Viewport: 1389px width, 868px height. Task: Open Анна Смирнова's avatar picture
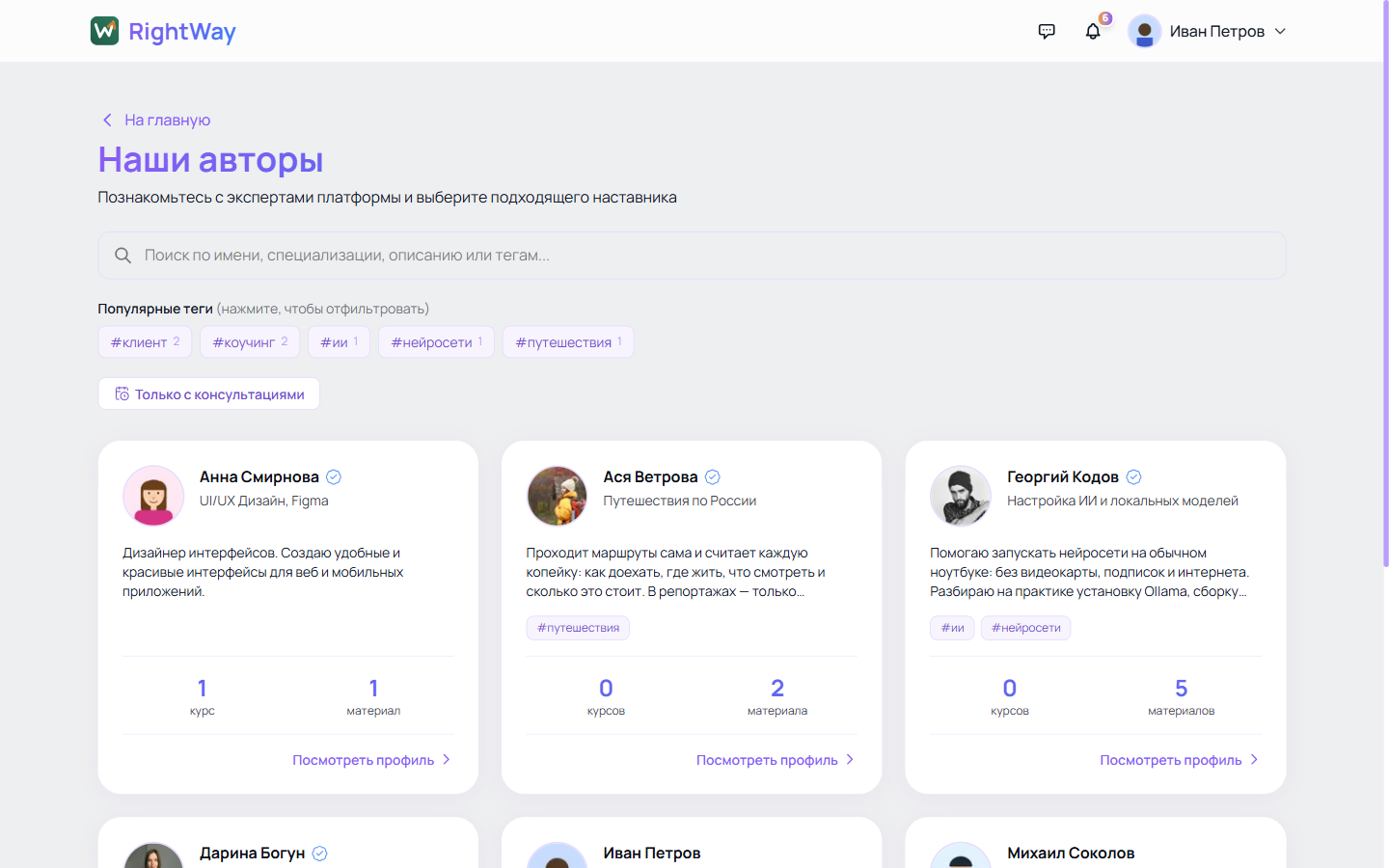(x=153, y=496)
